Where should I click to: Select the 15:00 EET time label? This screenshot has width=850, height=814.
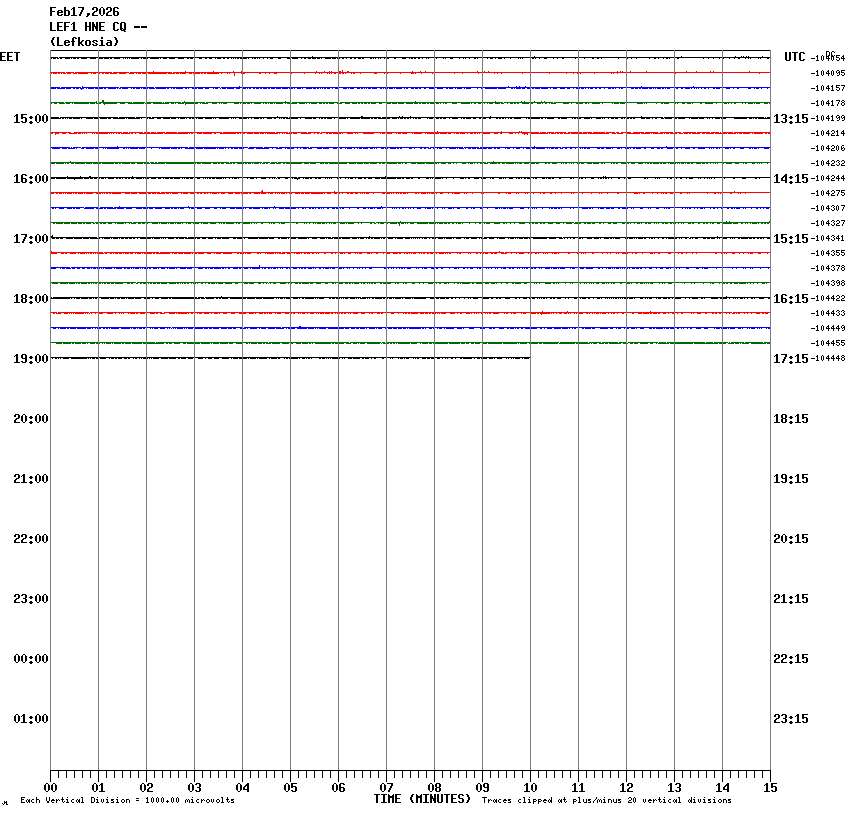30,119
